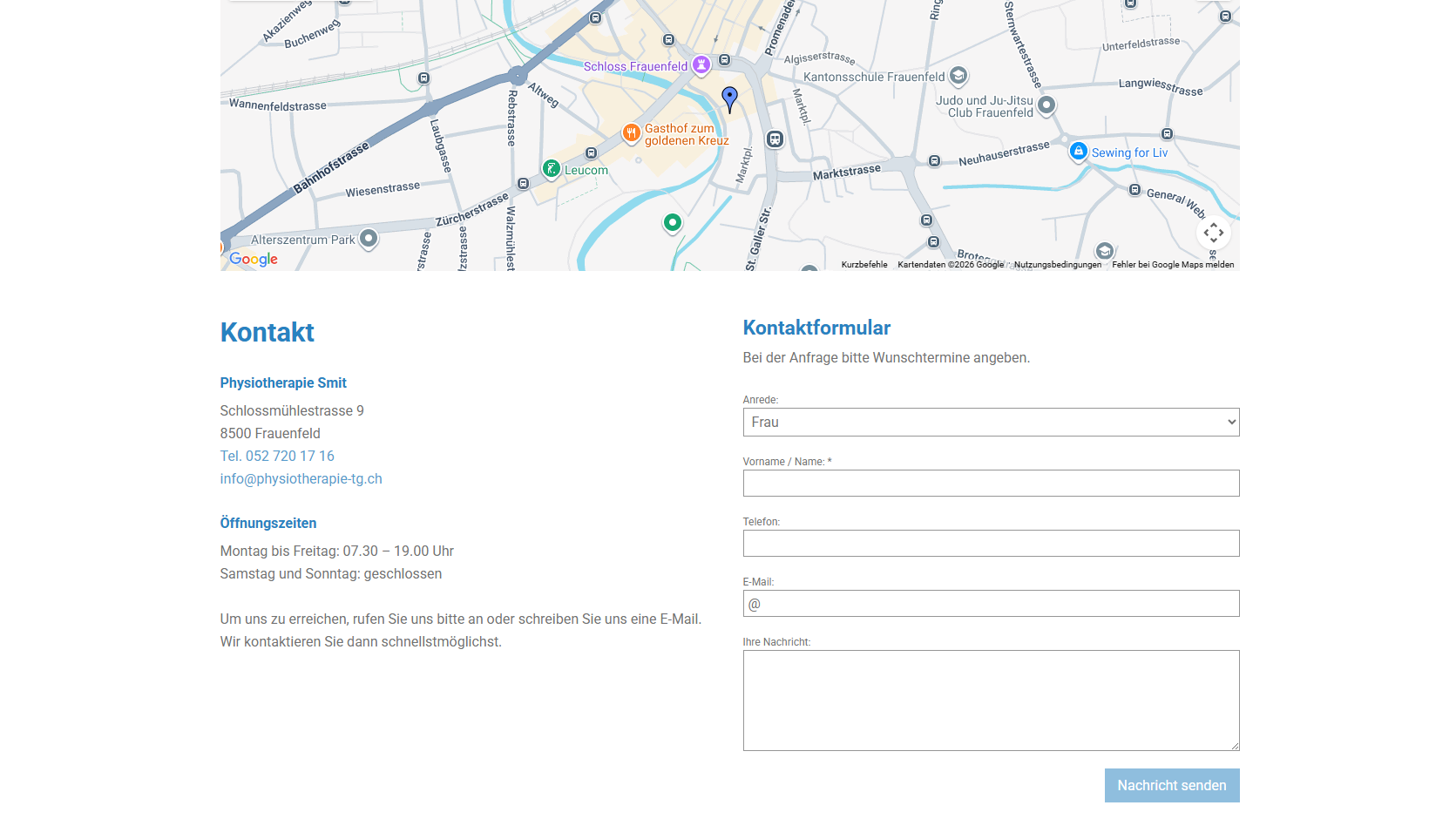The height and width of the screenshot is (819, 1456).
Task: Click into the E-Mail input field
Action: (991, 604)
